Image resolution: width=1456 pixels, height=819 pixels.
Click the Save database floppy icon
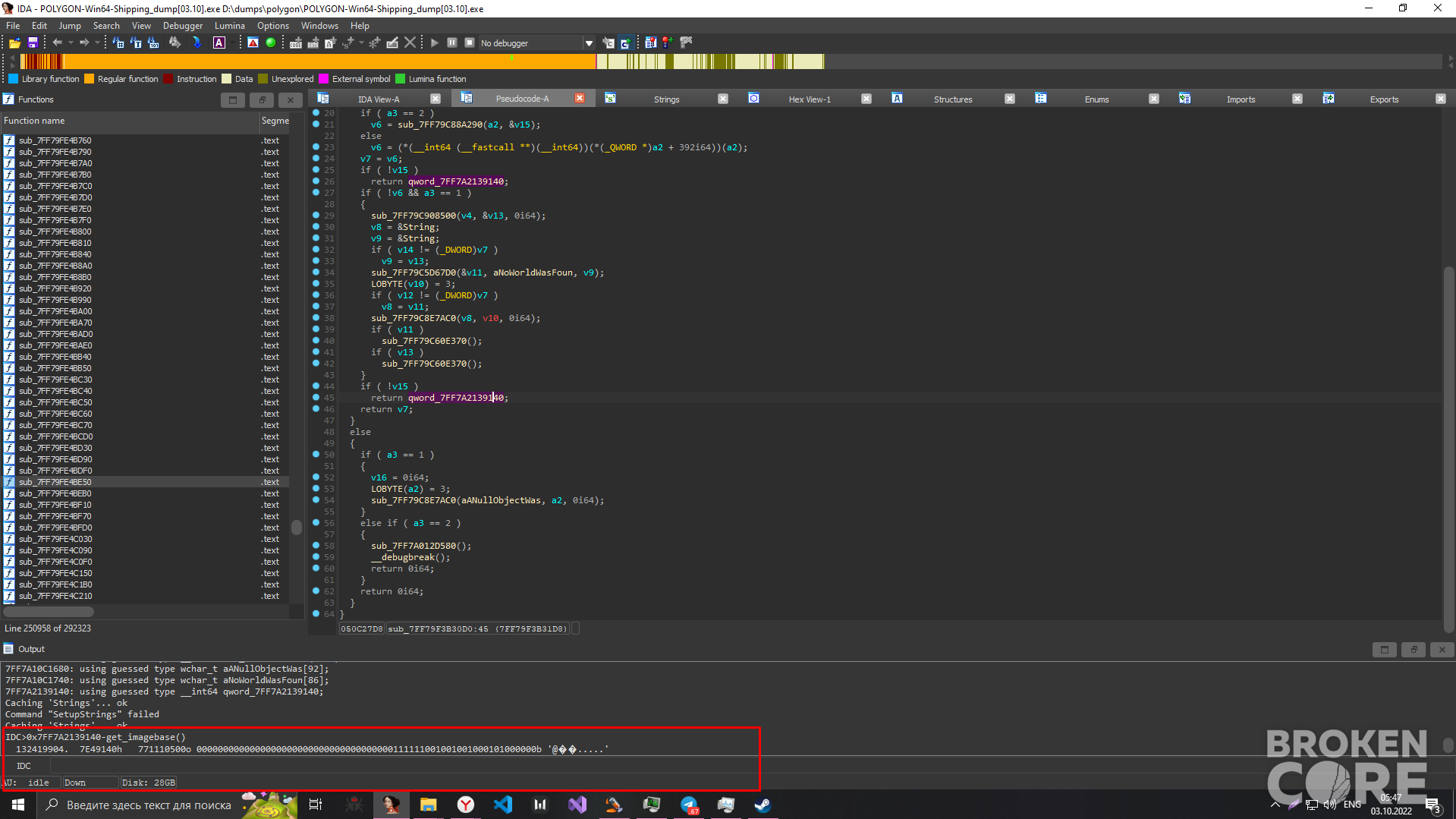coord(33,43)
